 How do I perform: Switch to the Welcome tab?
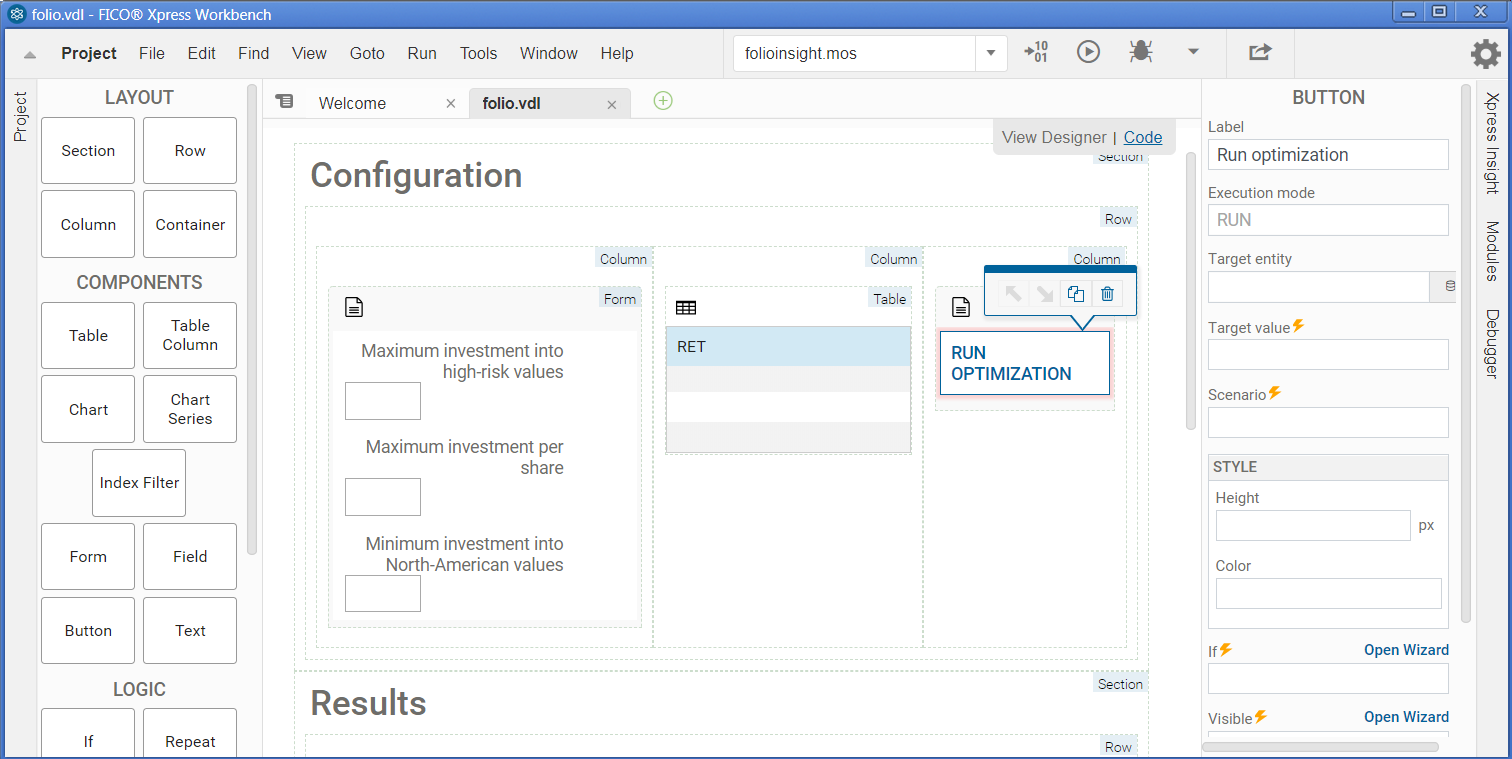point(352,104)
